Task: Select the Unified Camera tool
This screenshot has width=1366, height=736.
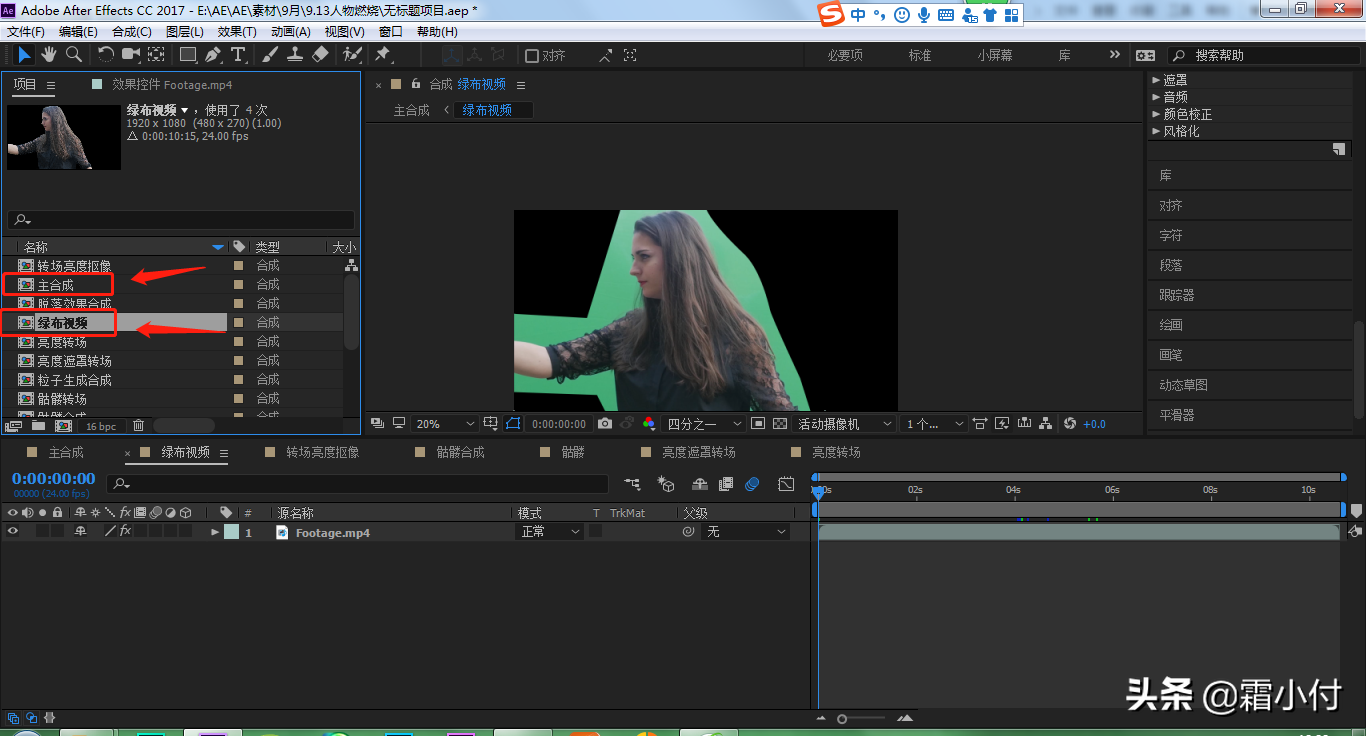Action: pos(131,55)
